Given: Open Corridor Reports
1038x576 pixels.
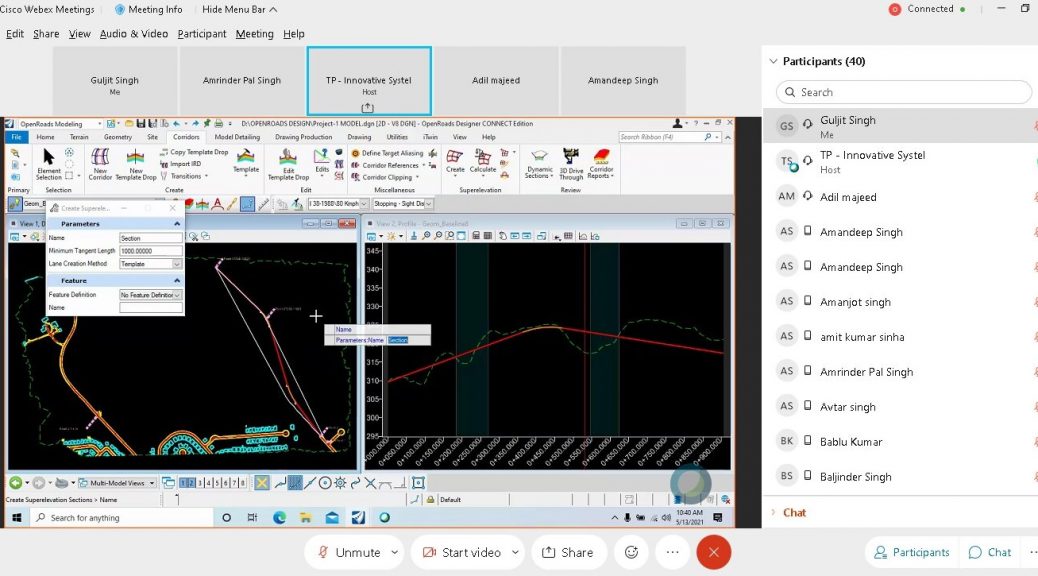Looking at the screenshot, I should [x=601, y=164].
